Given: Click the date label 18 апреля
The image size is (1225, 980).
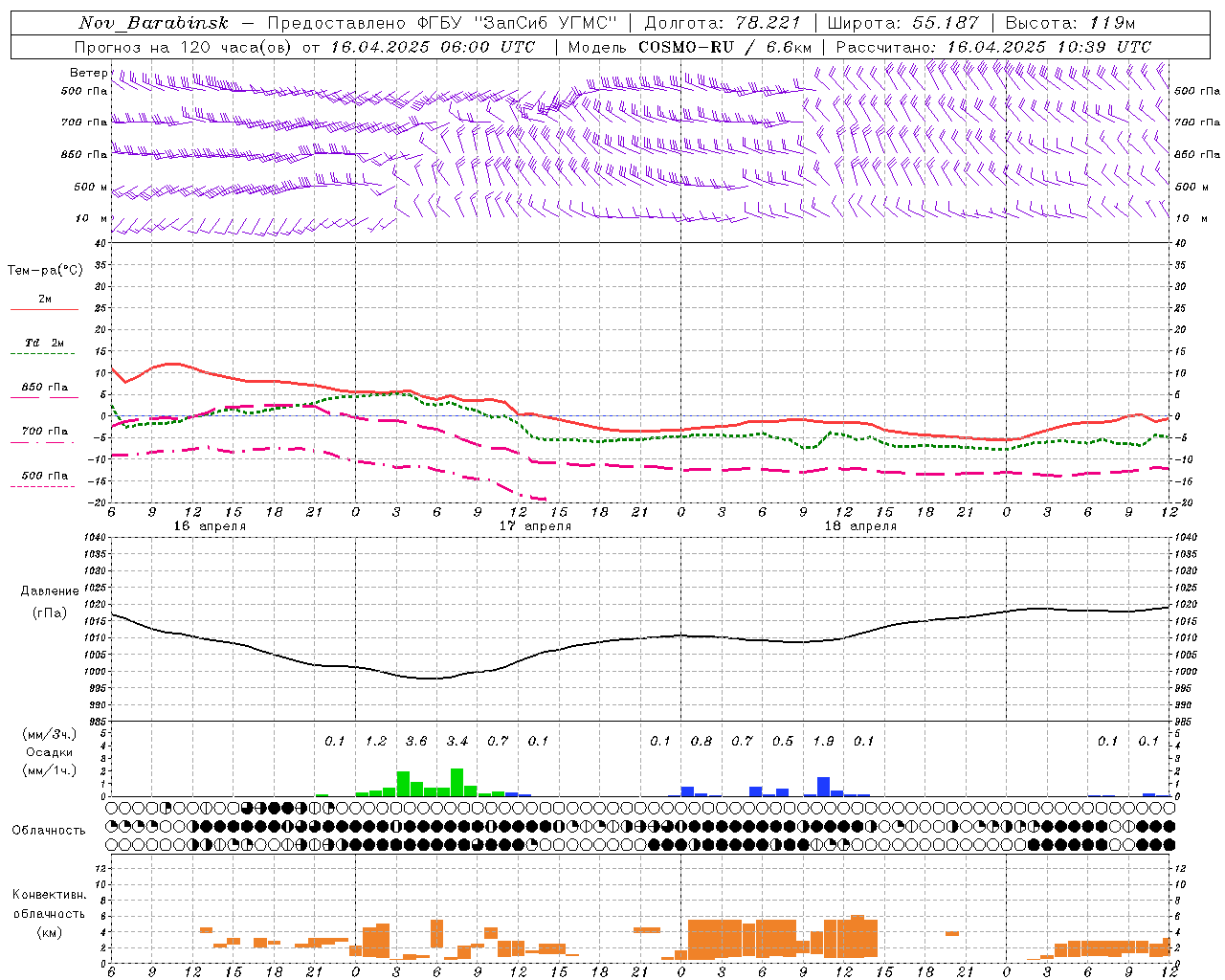Looking at the screenshot, I should click(x=860, y=526).
